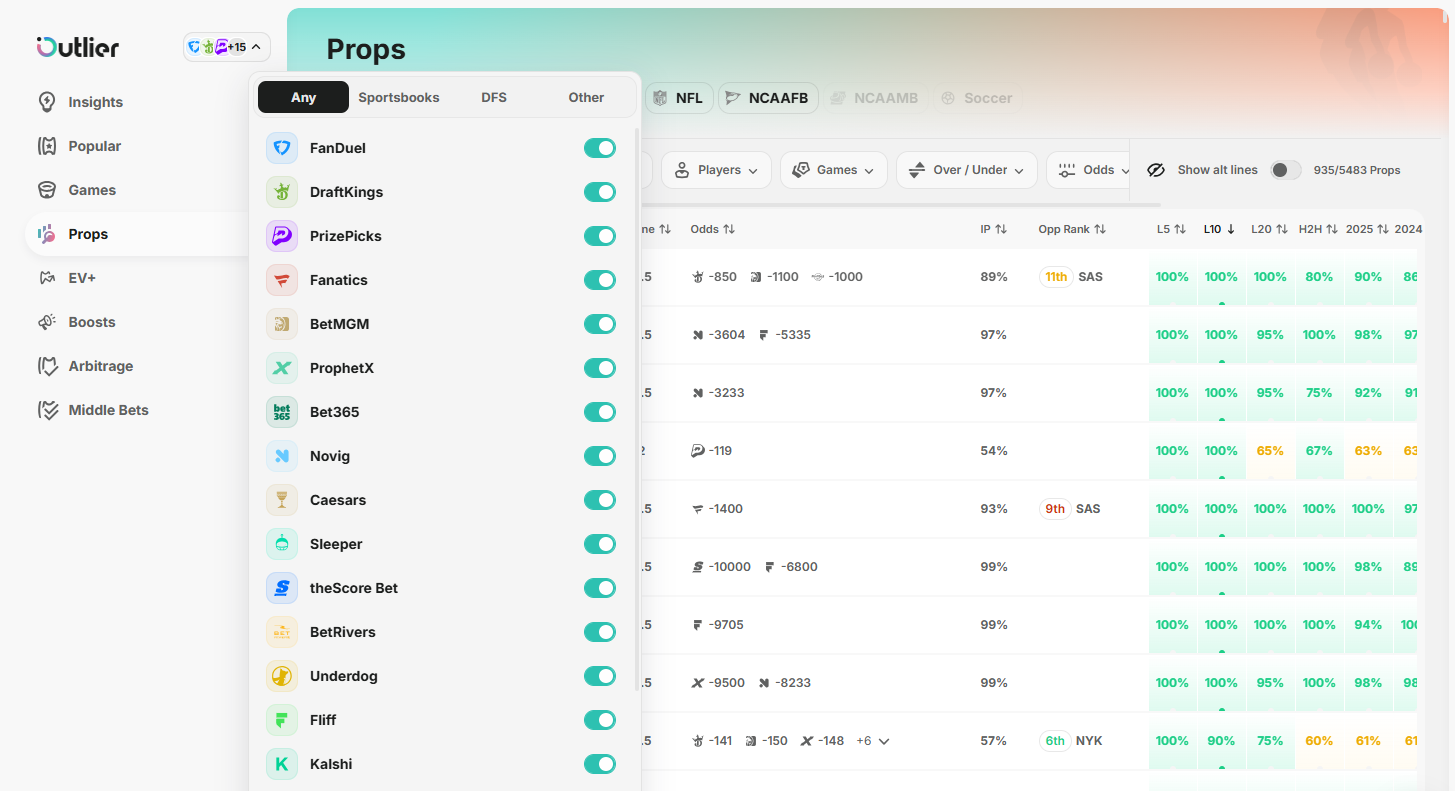
Task: Click the hidden-eye alt lines icon
Action: click(1156, 170)
